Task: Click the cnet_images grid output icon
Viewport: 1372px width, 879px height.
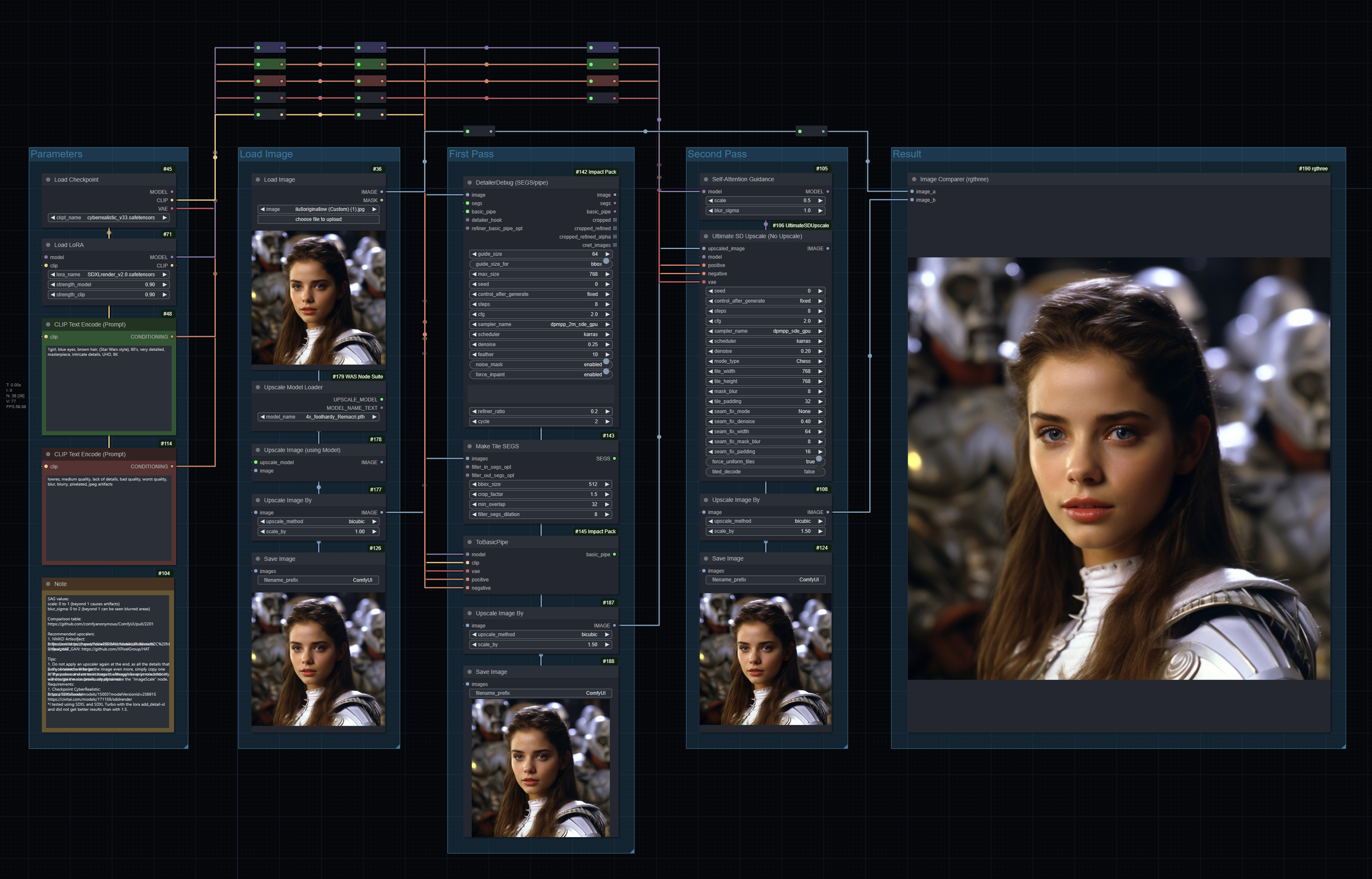Action: pos(615,245)
